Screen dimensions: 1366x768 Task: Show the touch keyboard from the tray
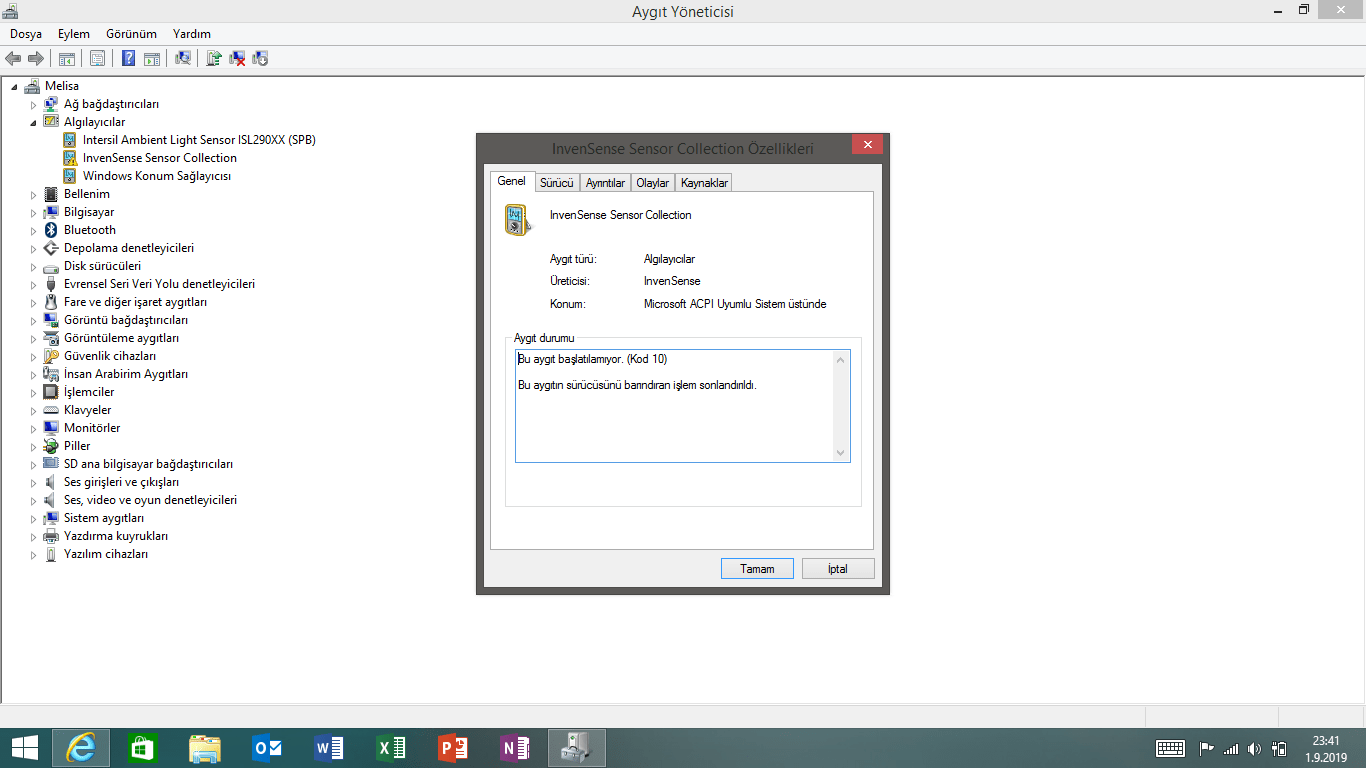[x=1170, y=748]
